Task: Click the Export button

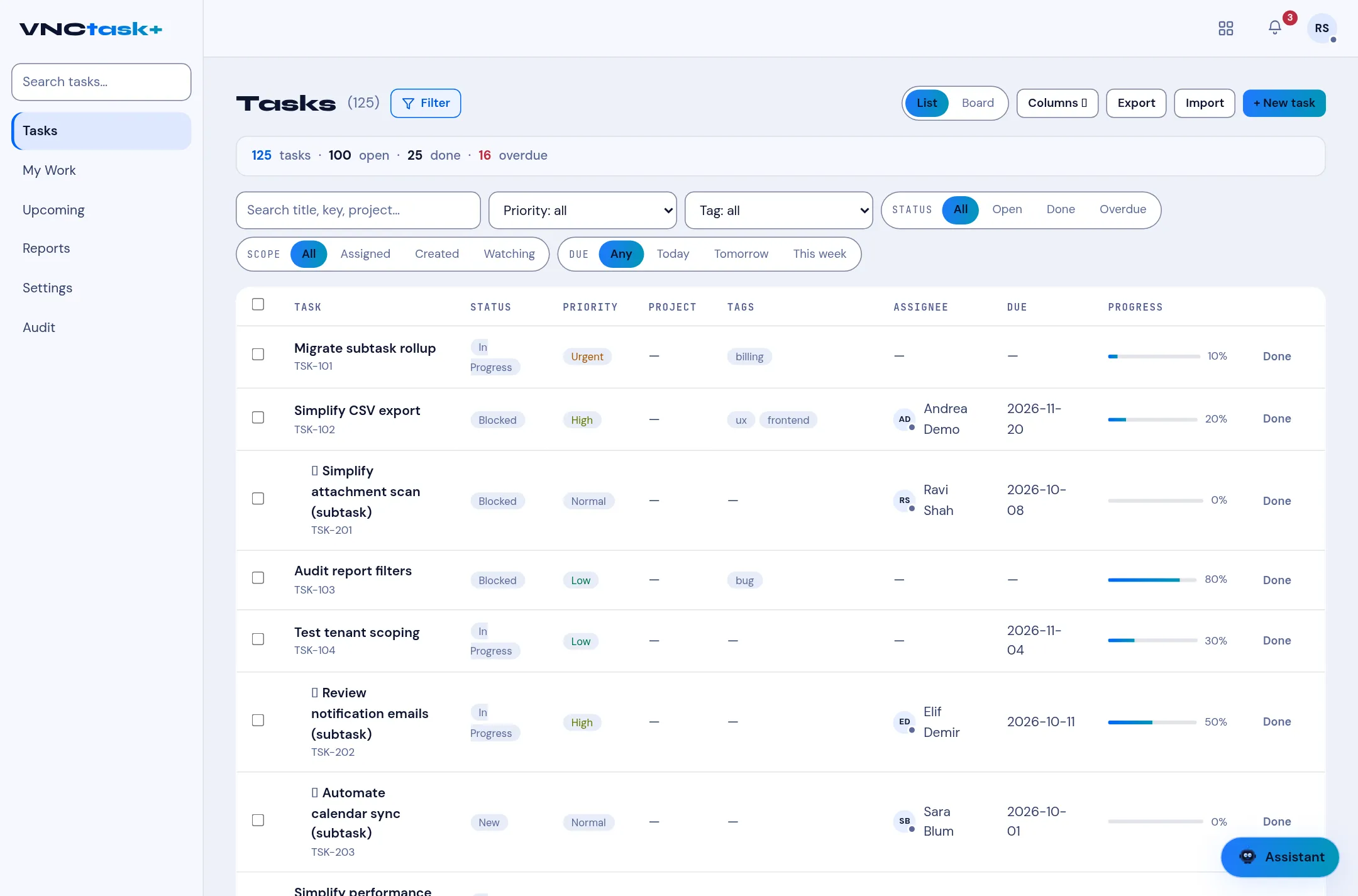Action: click(1136, 103)
